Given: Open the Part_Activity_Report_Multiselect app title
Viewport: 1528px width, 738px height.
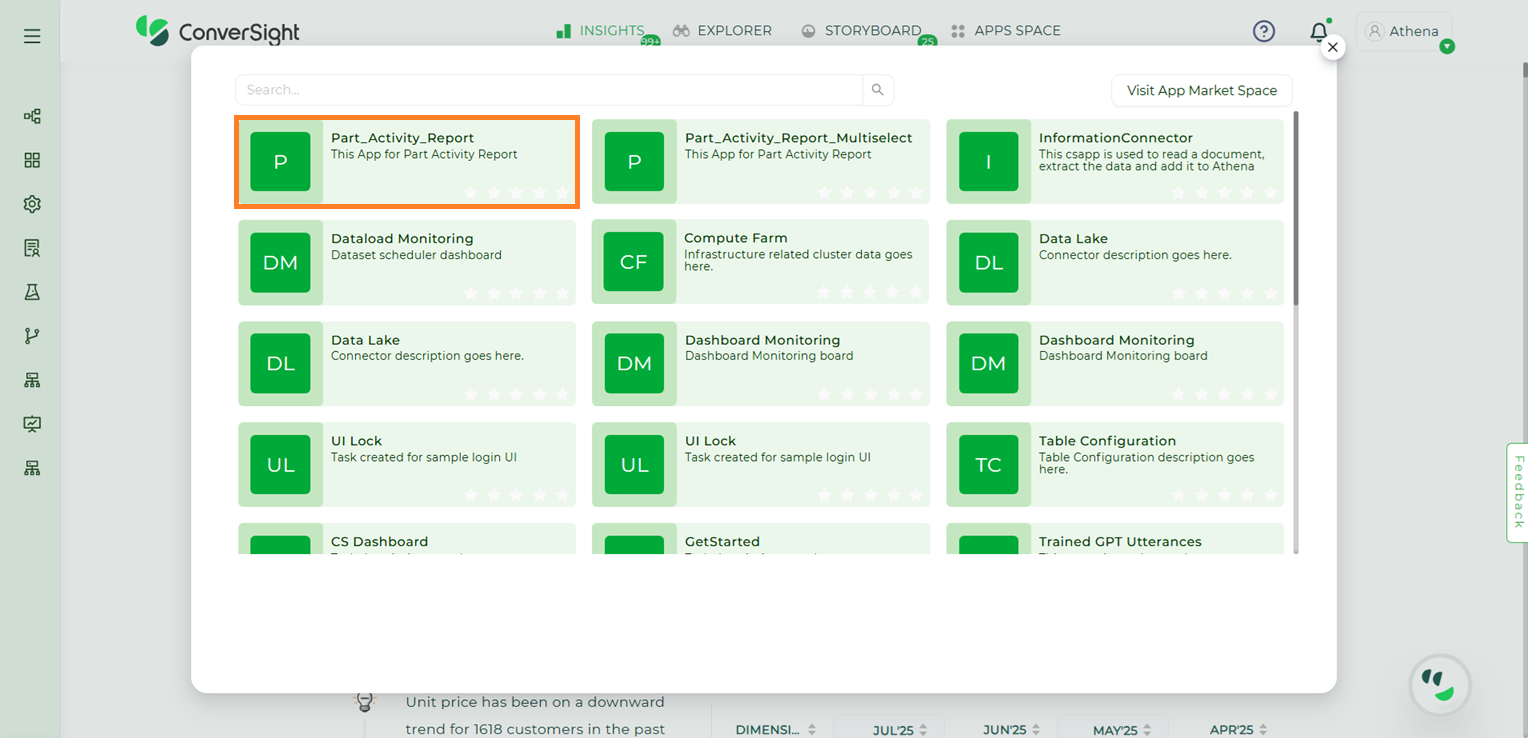Looking at the screenshot, I should [x=798, y=138].
